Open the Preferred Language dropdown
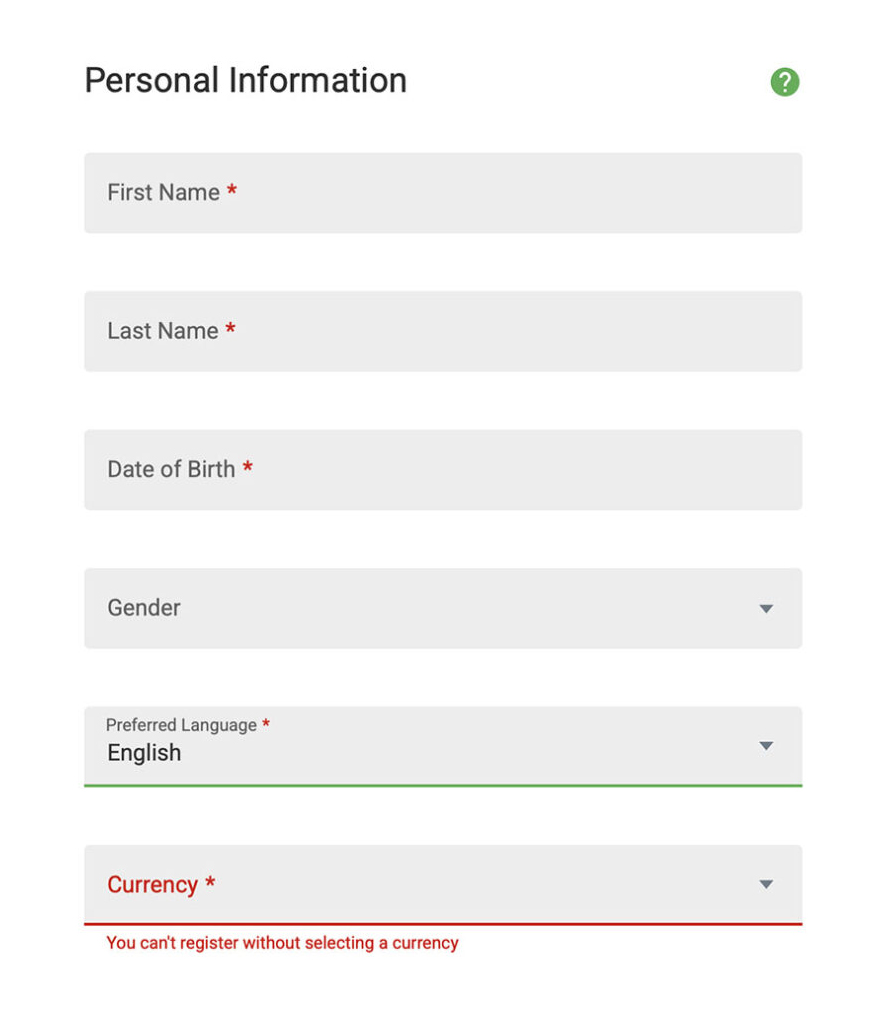The image size is (881, 1016). click(443, 746)
